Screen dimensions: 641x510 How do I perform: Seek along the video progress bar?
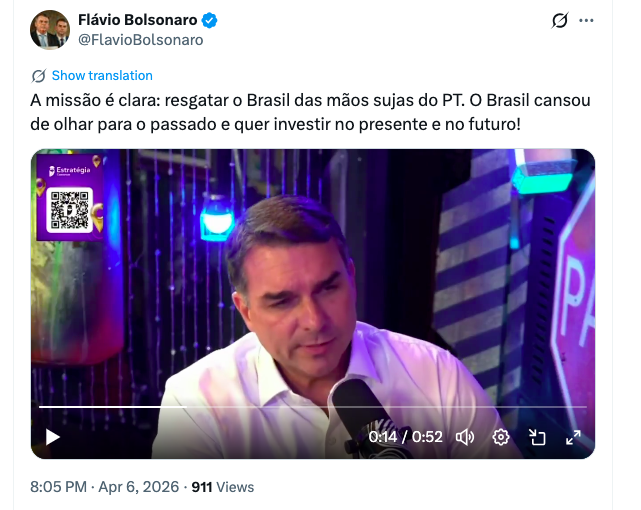pyautogui.click(x=313, y=407)
